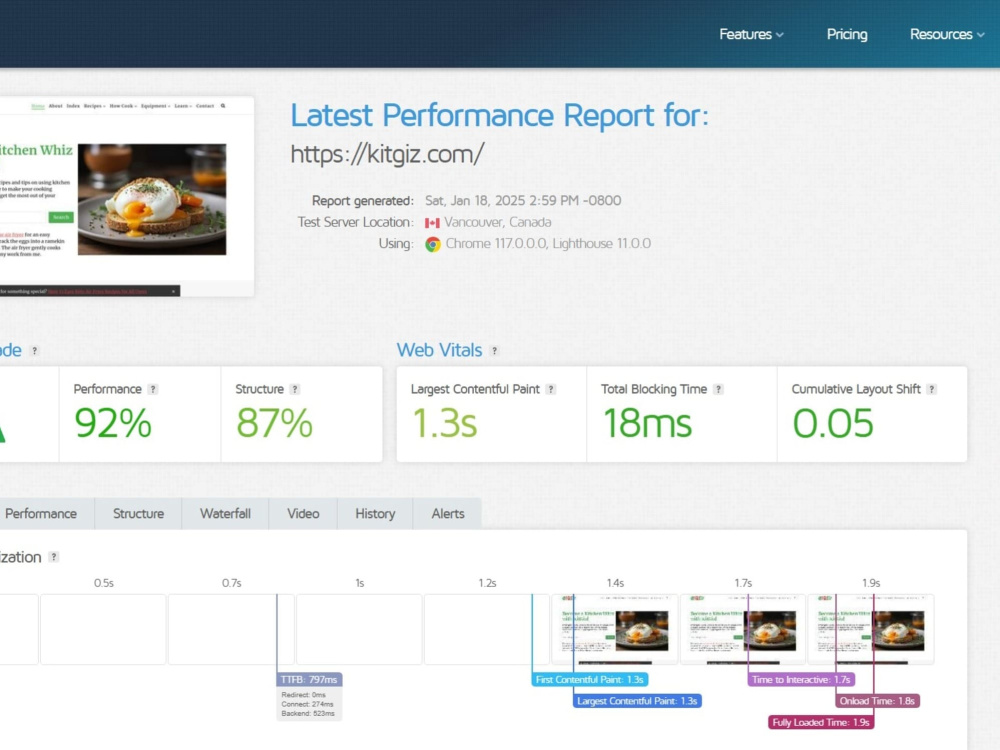Click the Canada flag icon
1000x750 pixels.
[432, 223]
